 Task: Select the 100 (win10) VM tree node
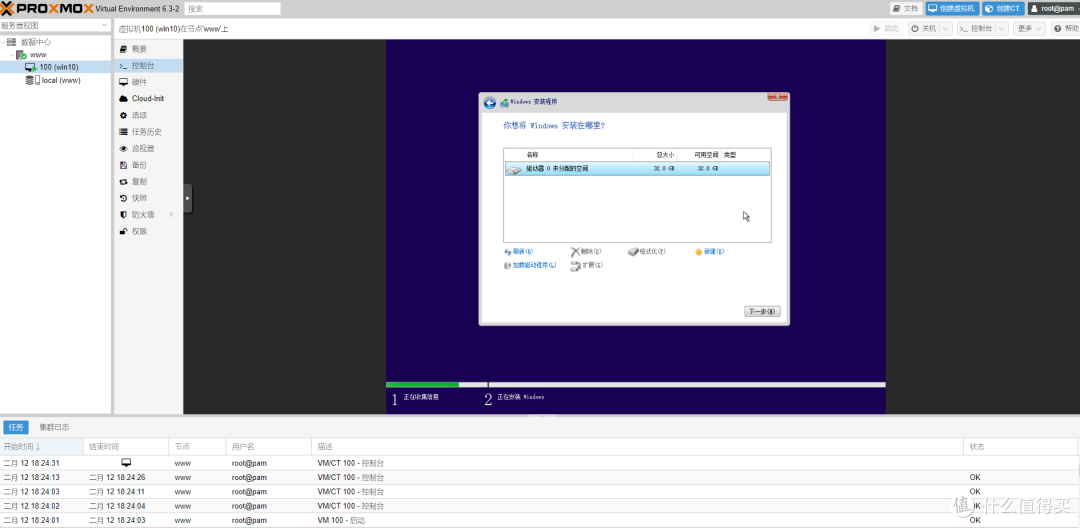pos(58,67)
